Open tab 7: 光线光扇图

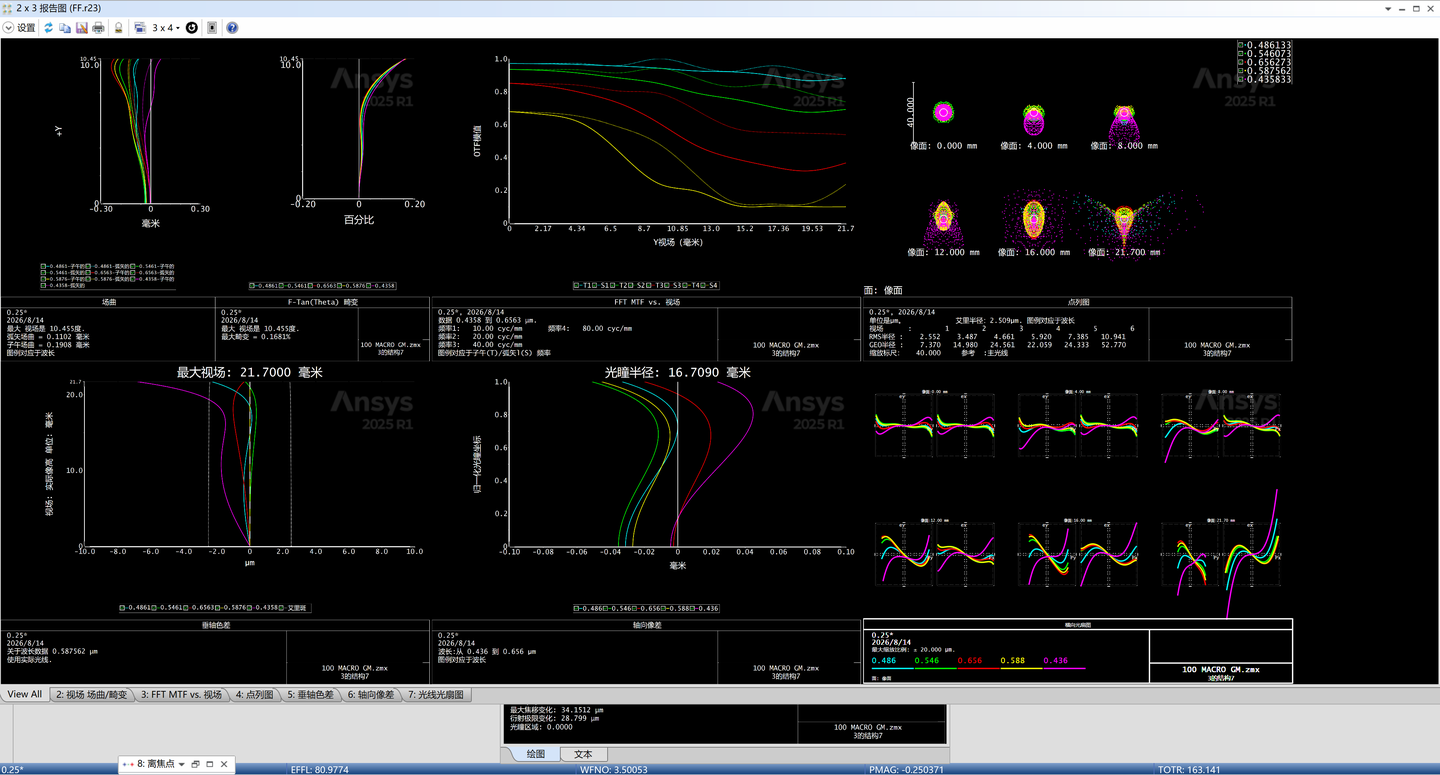tap(437, 694)
